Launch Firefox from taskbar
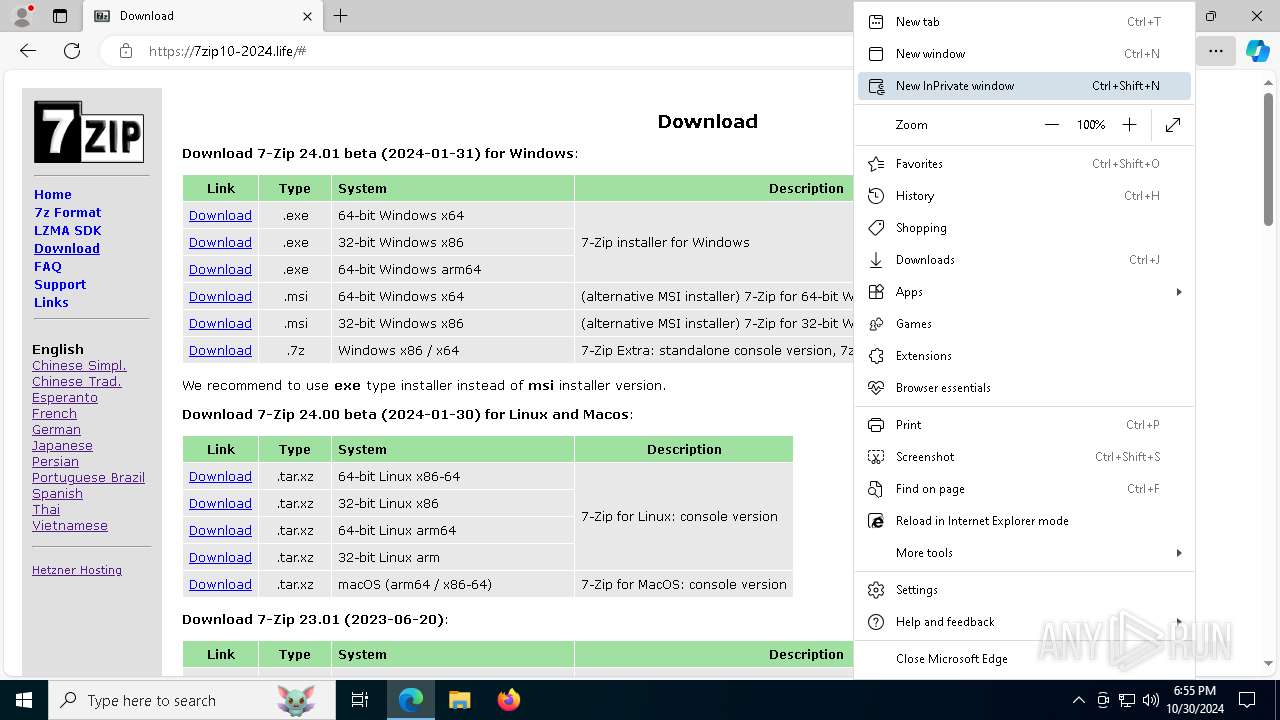 509,700
